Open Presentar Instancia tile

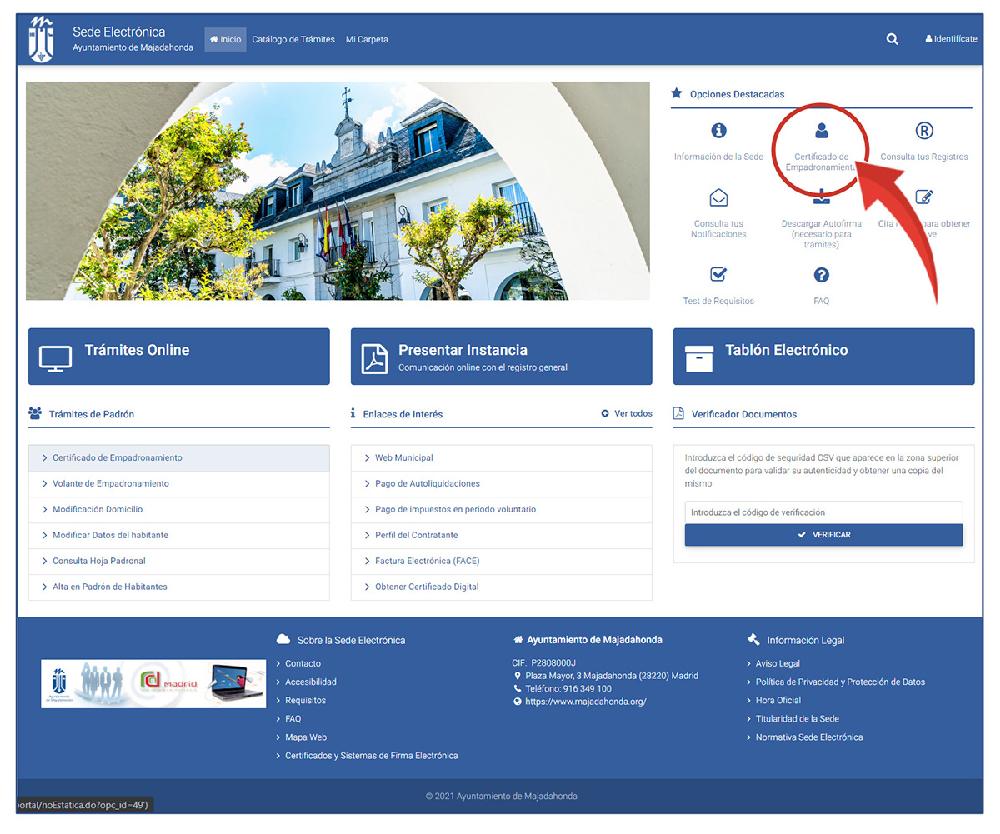(x=501, y=356)
